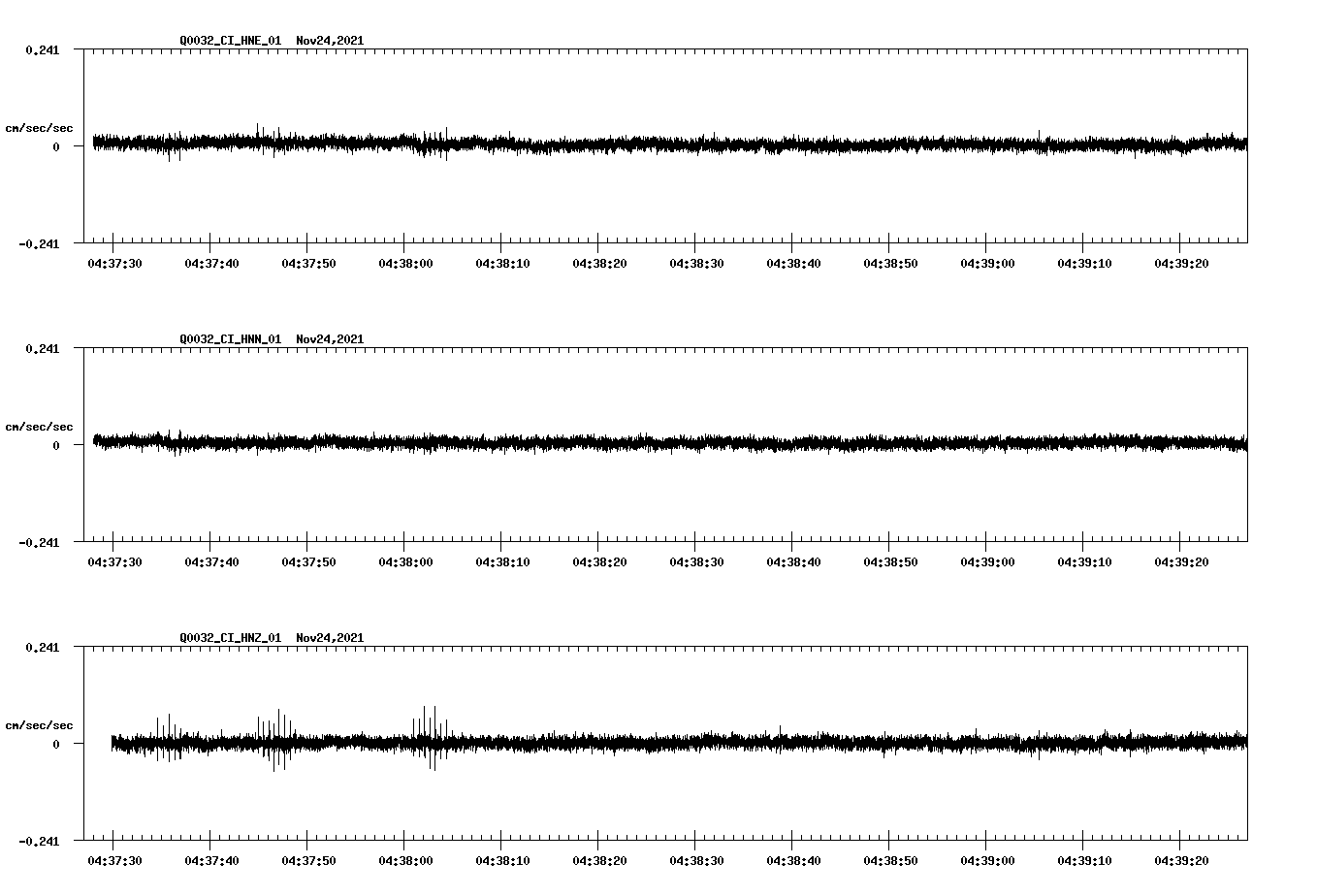This screenshot has height=896, width=1317.
Task: Click the 04:39:10 time label under HNN plot
Action: pyautogui.click(x=1084, y=561)
